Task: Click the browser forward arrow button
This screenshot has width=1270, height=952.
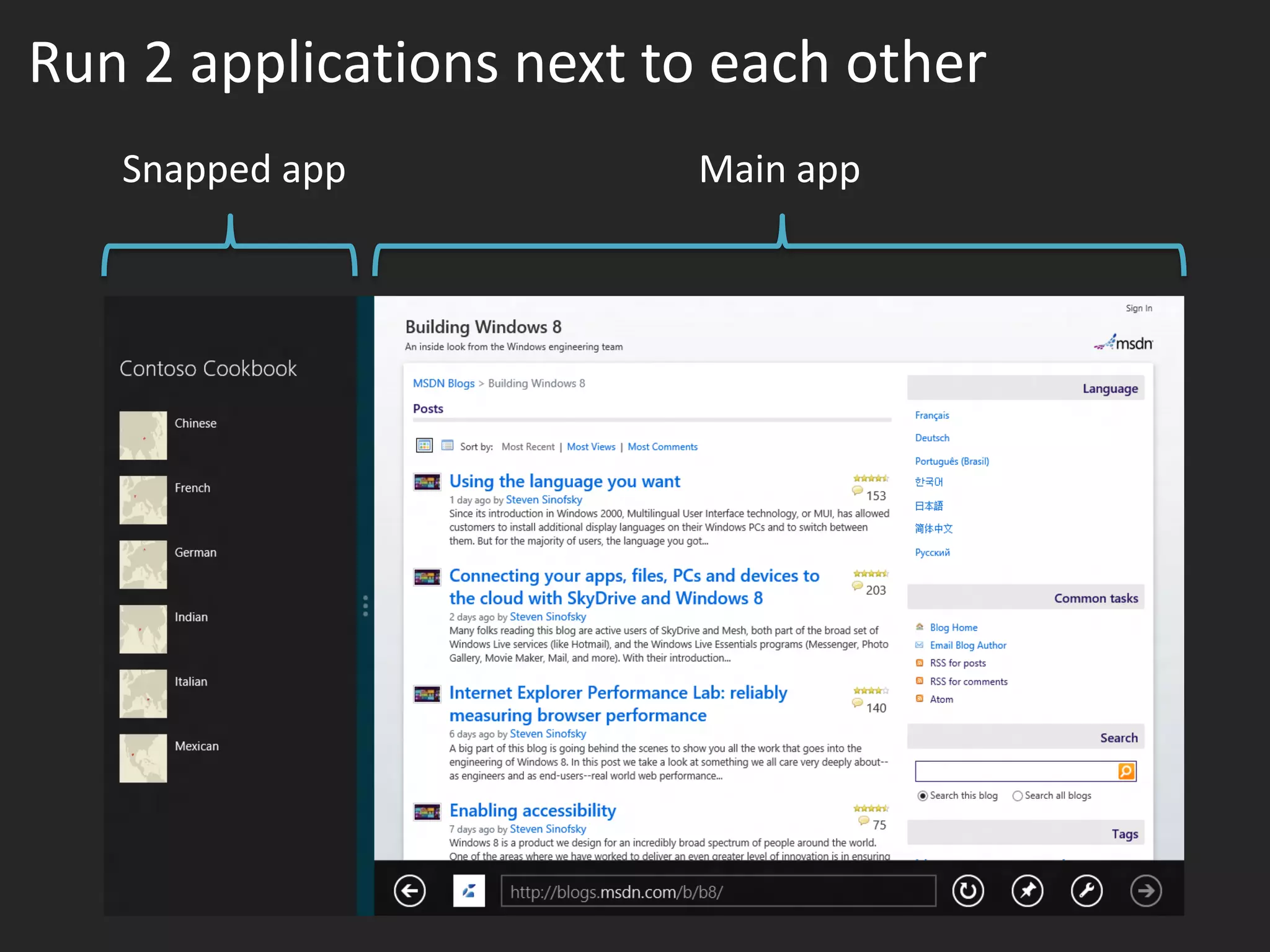Action: point(1146,891)
